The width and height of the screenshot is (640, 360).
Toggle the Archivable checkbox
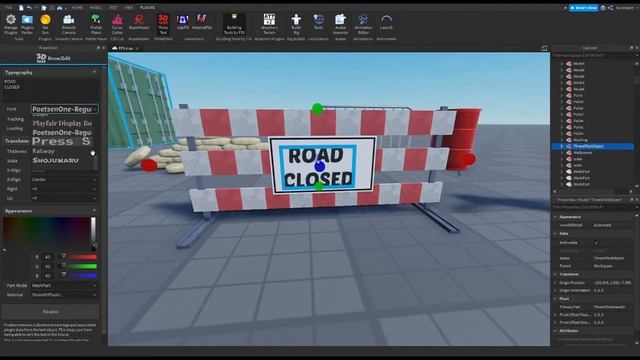coord(596,242)
